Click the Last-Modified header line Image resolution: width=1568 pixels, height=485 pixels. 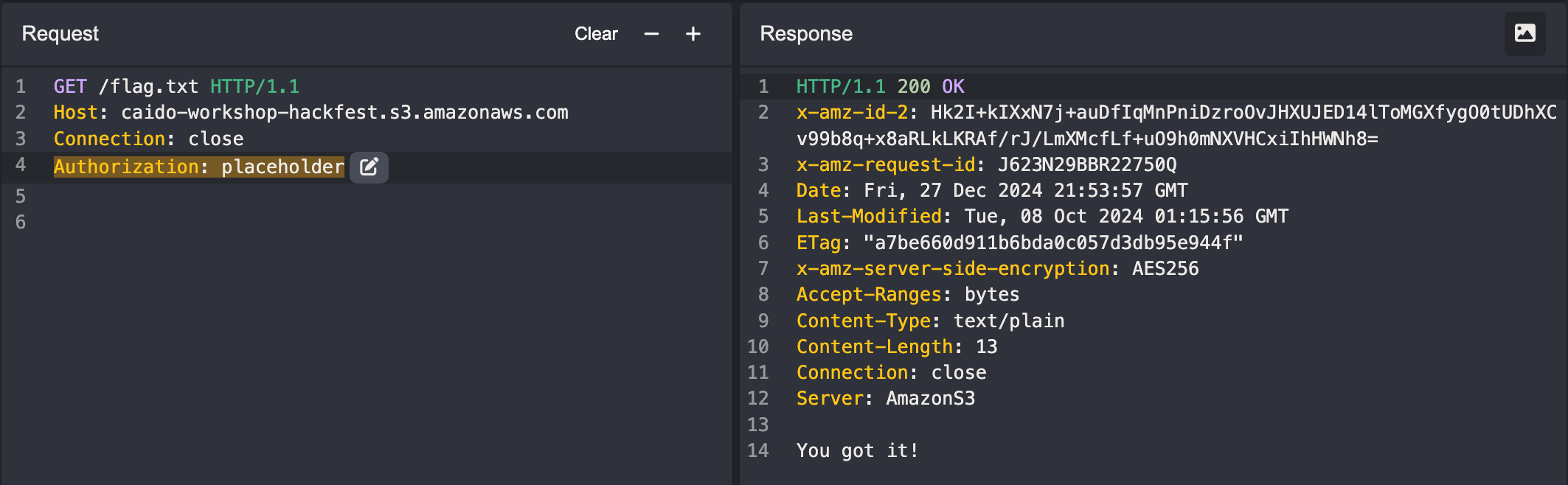(x=1042, y=217)
